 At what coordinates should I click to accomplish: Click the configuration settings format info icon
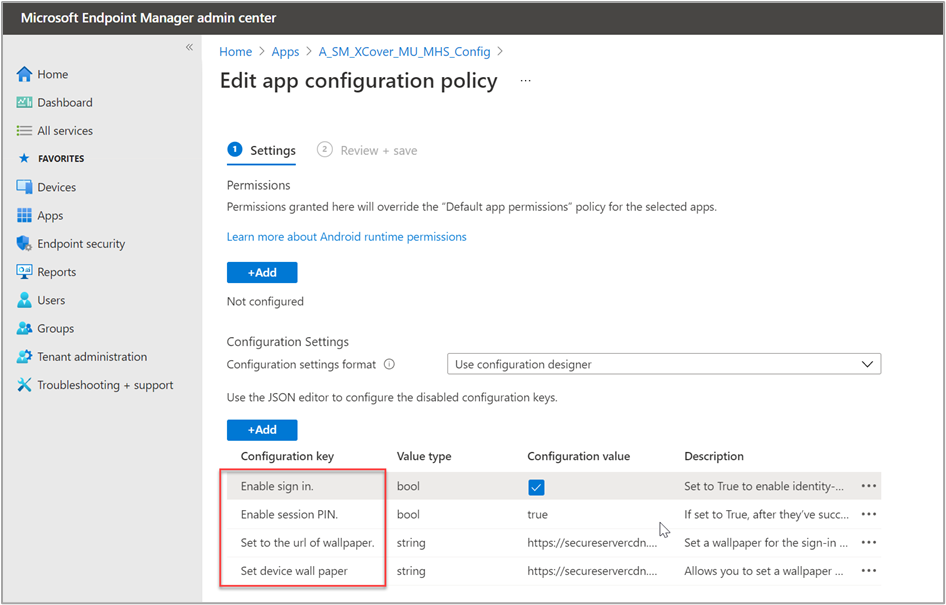(390, 365)
